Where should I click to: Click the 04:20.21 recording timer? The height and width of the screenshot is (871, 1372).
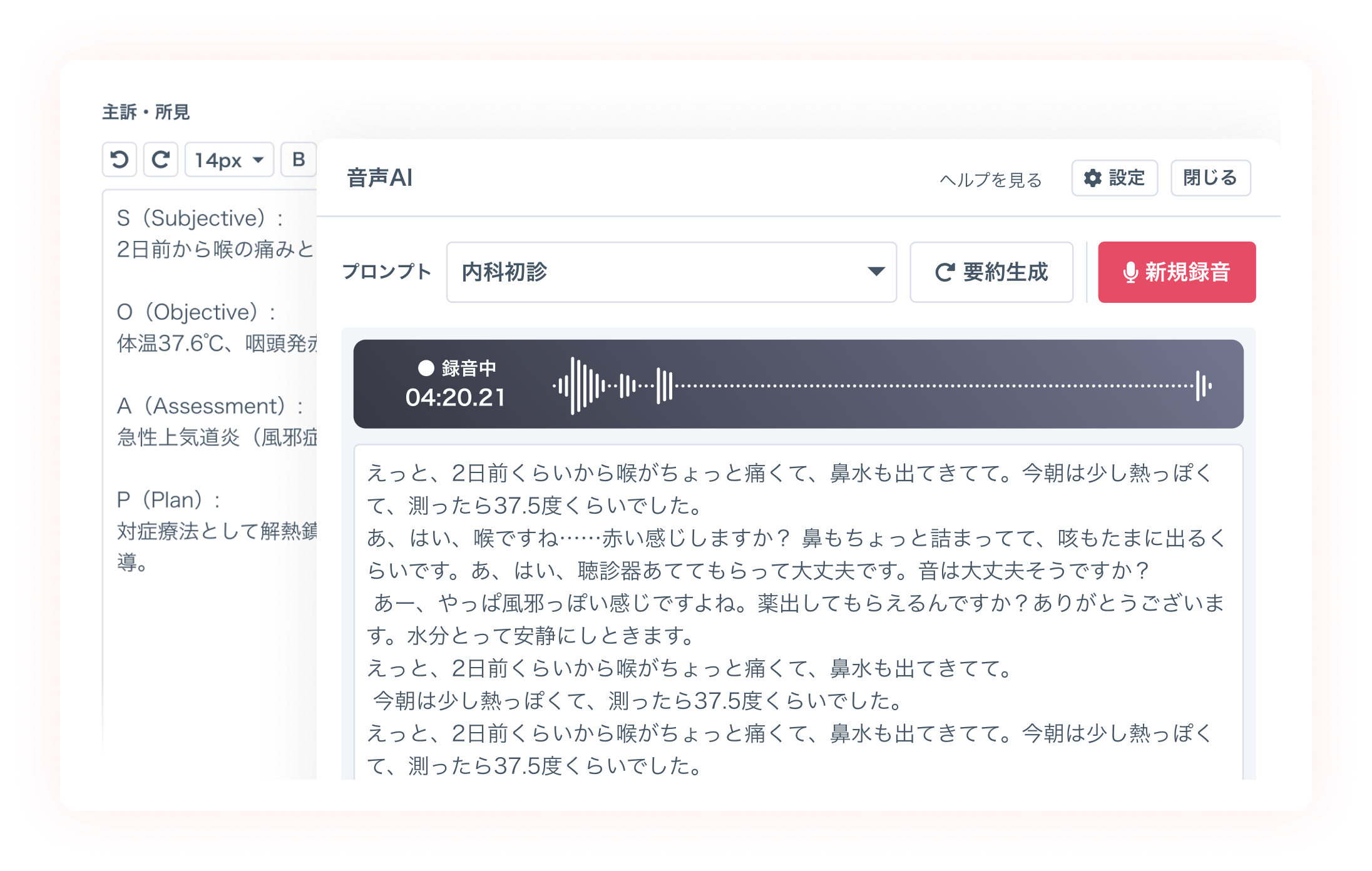point(455,398)
